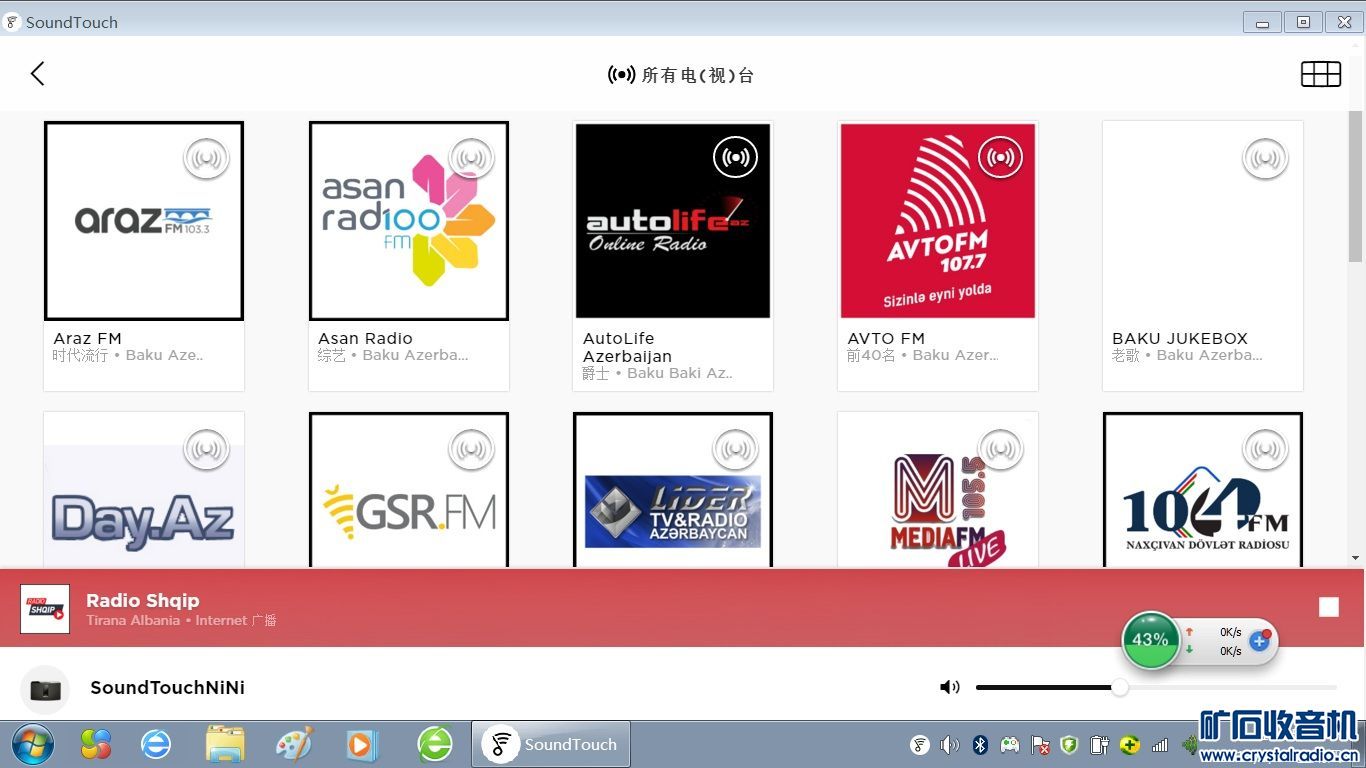The width and height of the screenshot is (1366, 768).
Task: Open the system volume tray icon
Action: (x=950, y=745)
